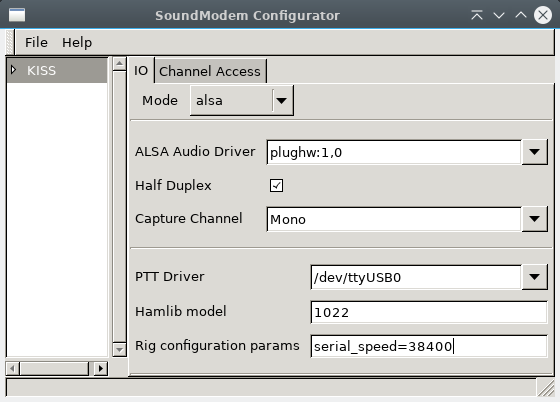Select the IO tab
560x402 pixels.
(141, 71)
